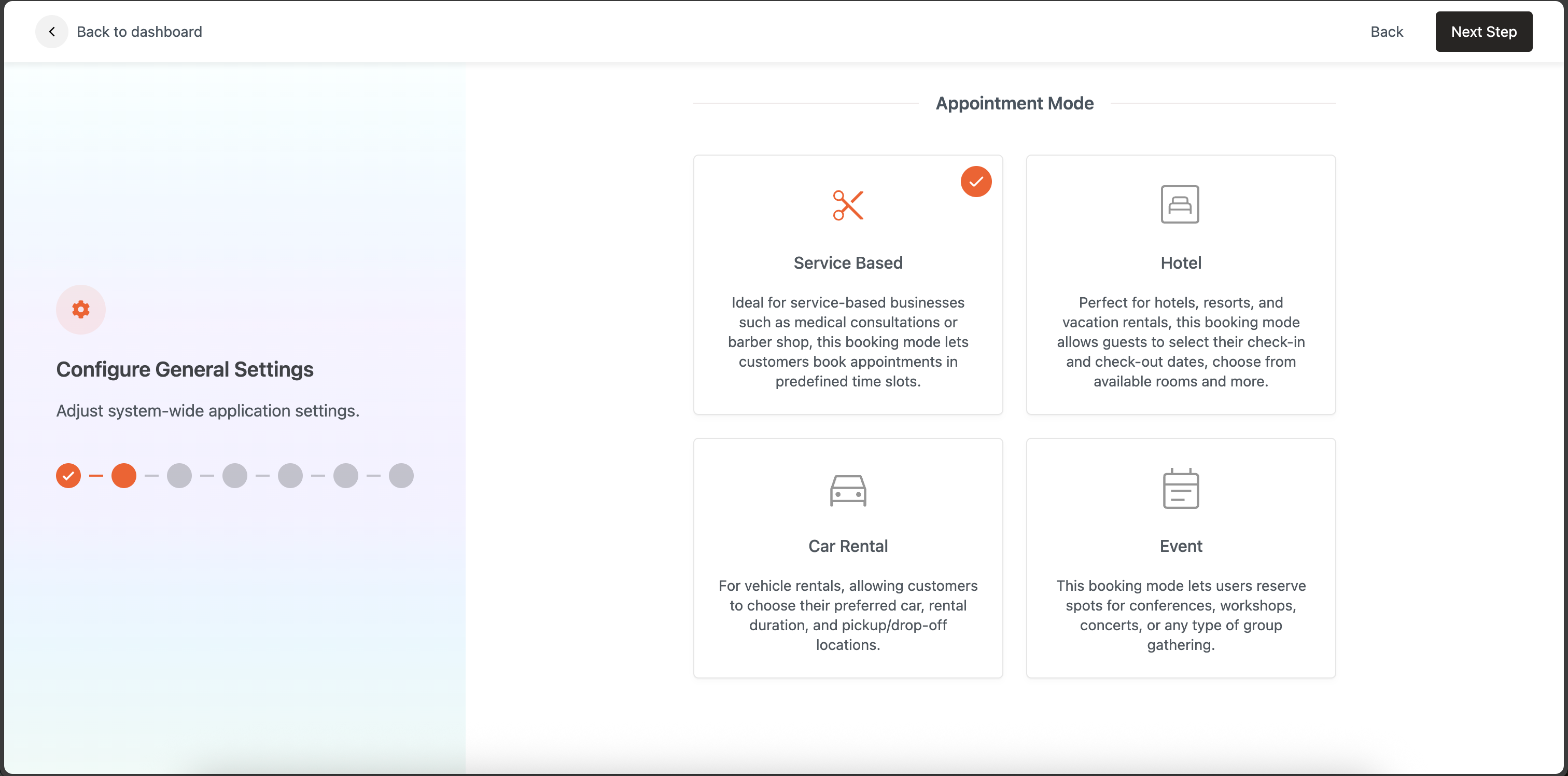The image size is (1568, 776).
Task: Pick the Event mode title
Action: (1180, 546)
